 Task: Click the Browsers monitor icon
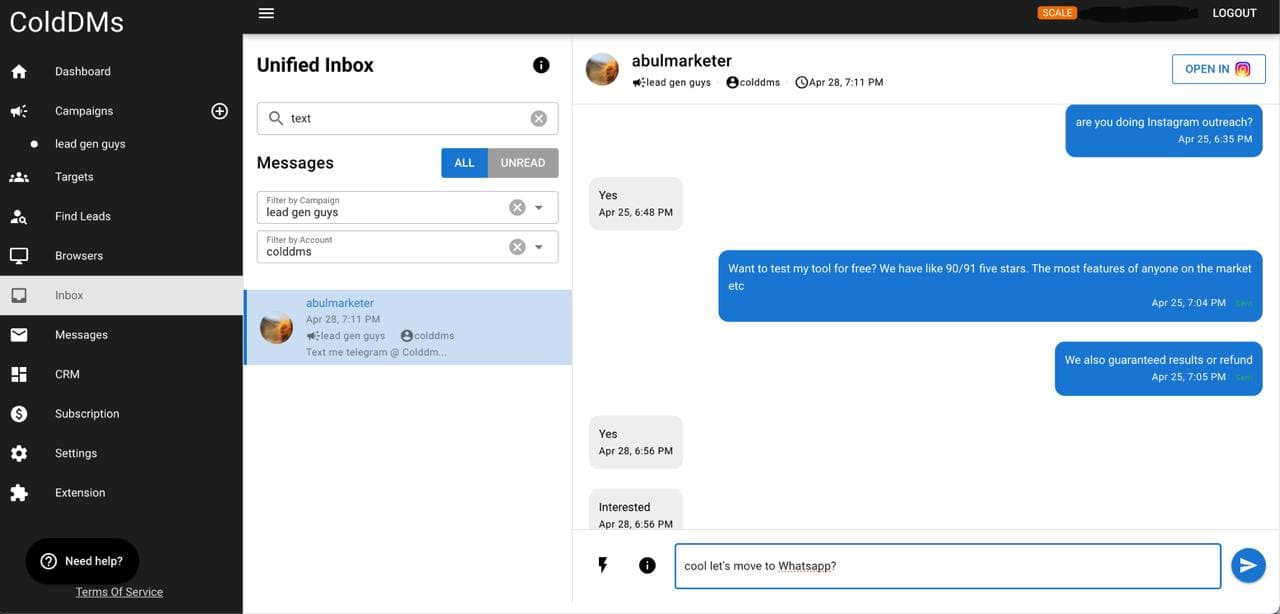coord(19,256)
